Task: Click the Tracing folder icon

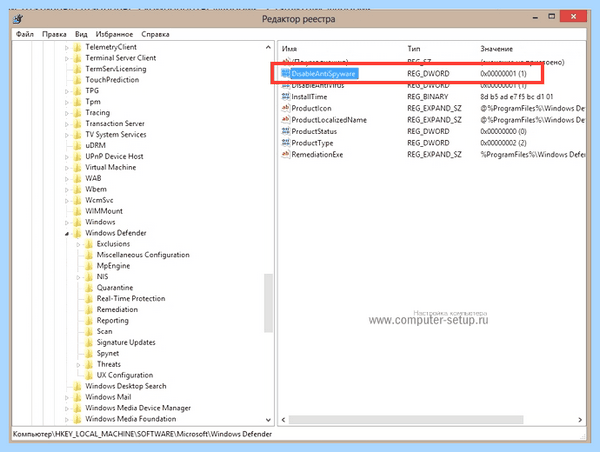Action: [77, 113]
